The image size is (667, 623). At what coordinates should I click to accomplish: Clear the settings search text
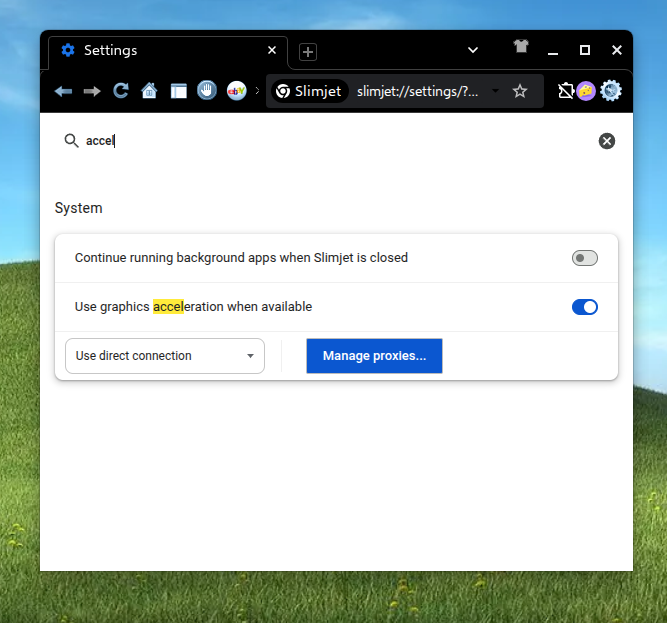pyautogui.click(x=607, y=141)
